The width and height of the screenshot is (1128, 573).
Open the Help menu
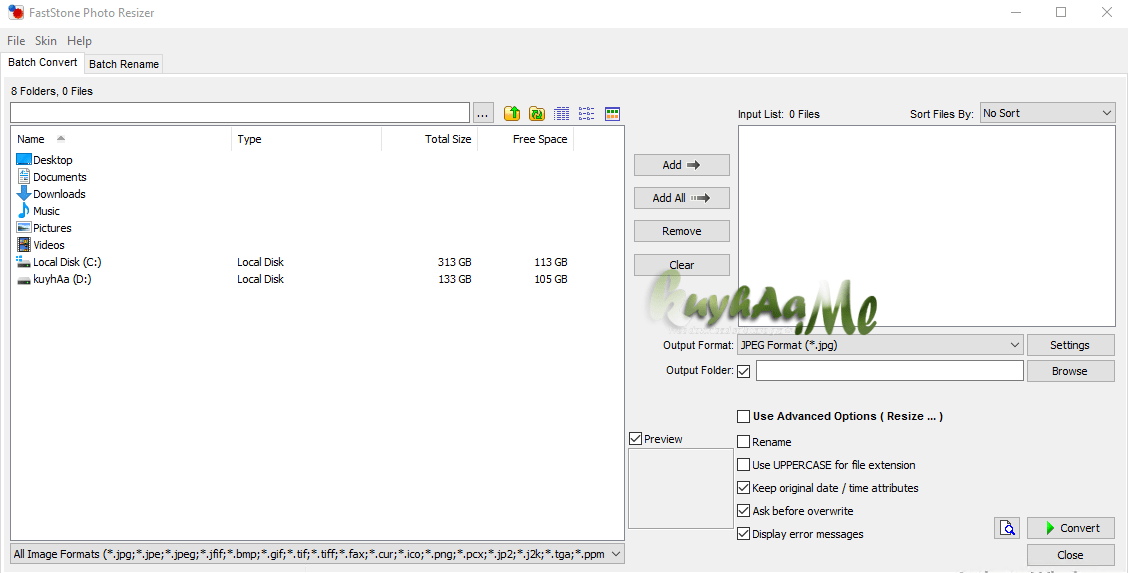tap(79, 41)
